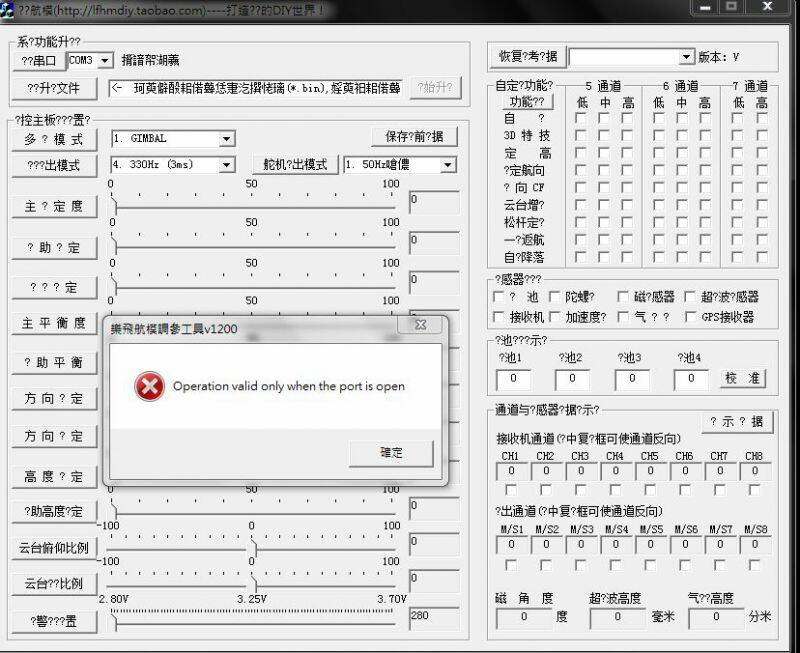Click the 云台俯仰比例 button

[54, 548]
